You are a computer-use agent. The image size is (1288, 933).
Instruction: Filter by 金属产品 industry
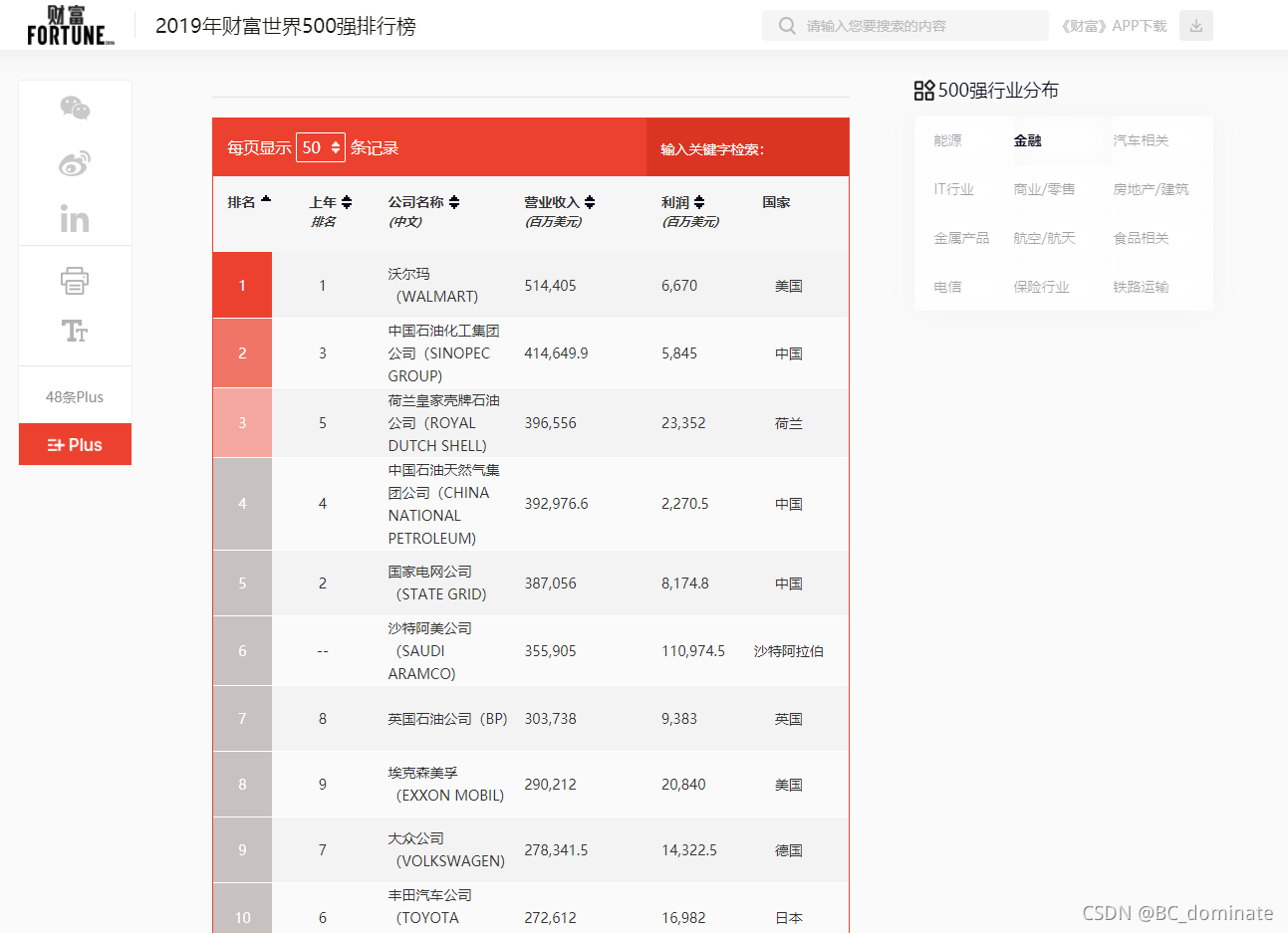click(x=961, y=238)
